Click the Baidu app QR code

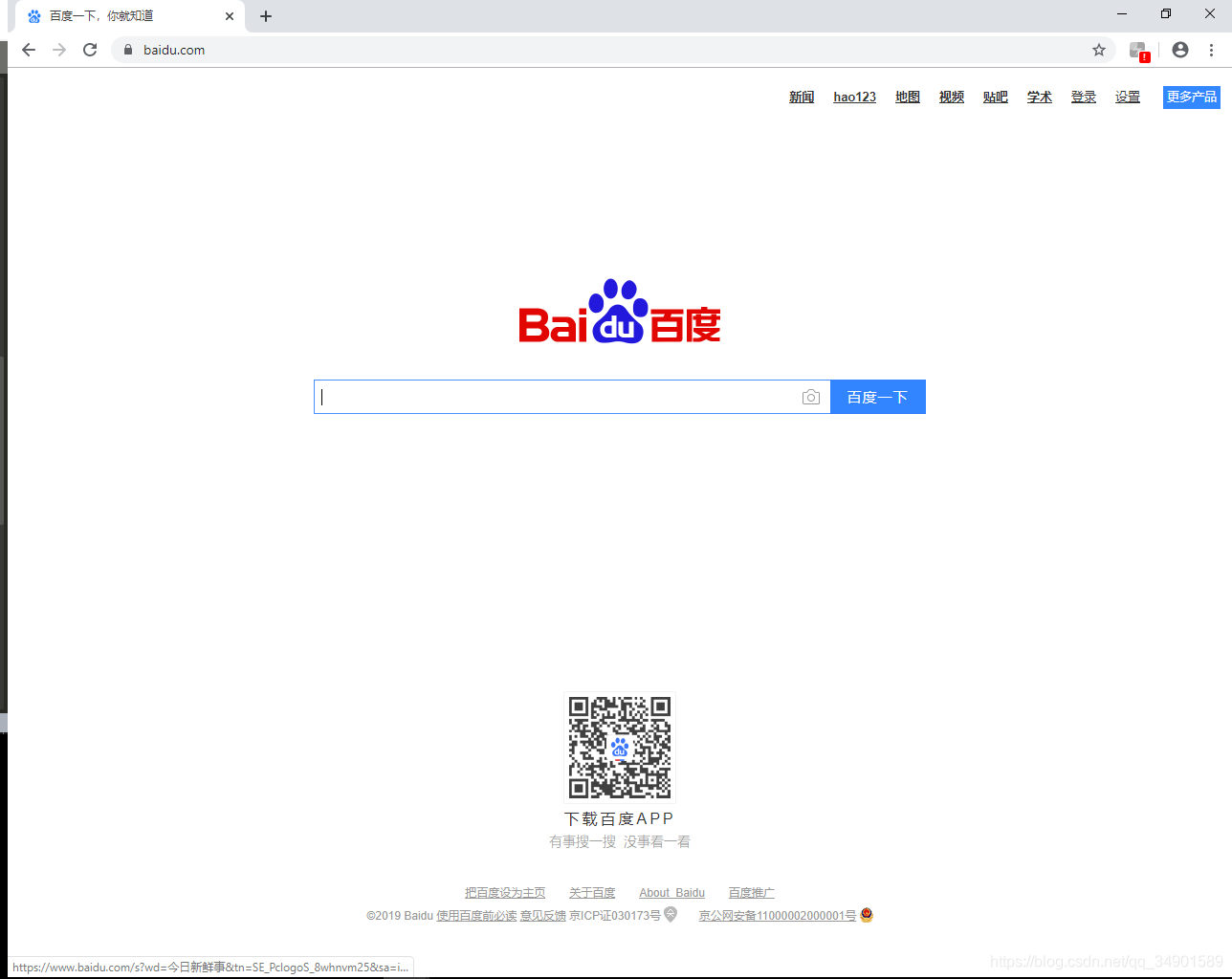click(x=620, y=747)
